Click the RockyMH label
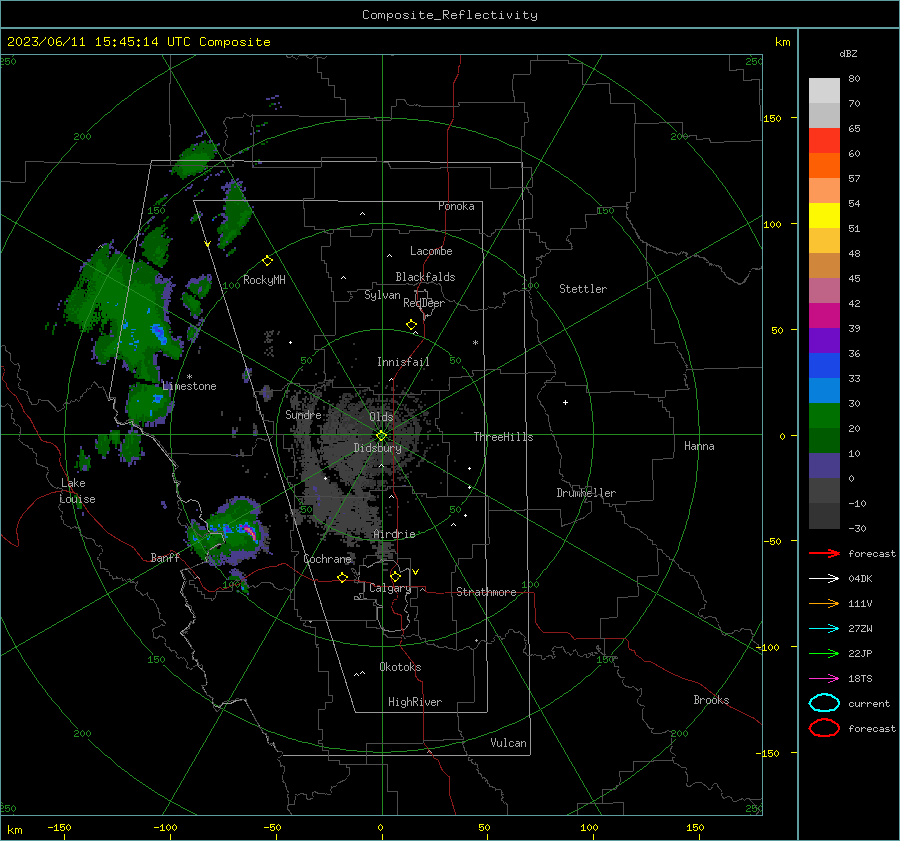The width and height of the screenshot is (900, 841). pyautogui.click(x=264, y=280)
